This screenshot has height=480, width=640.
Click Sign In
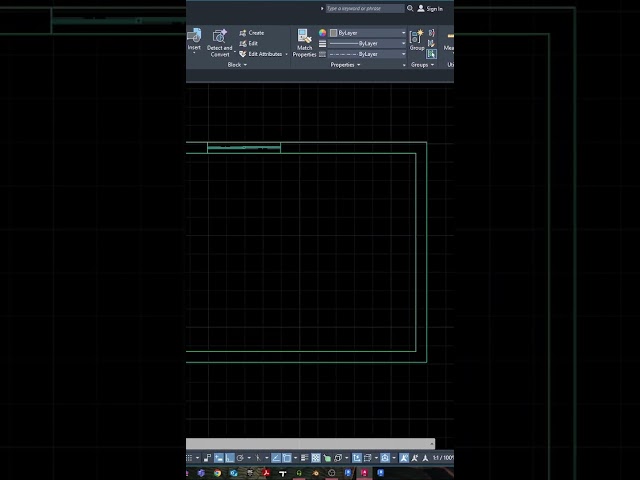(430, 9)
